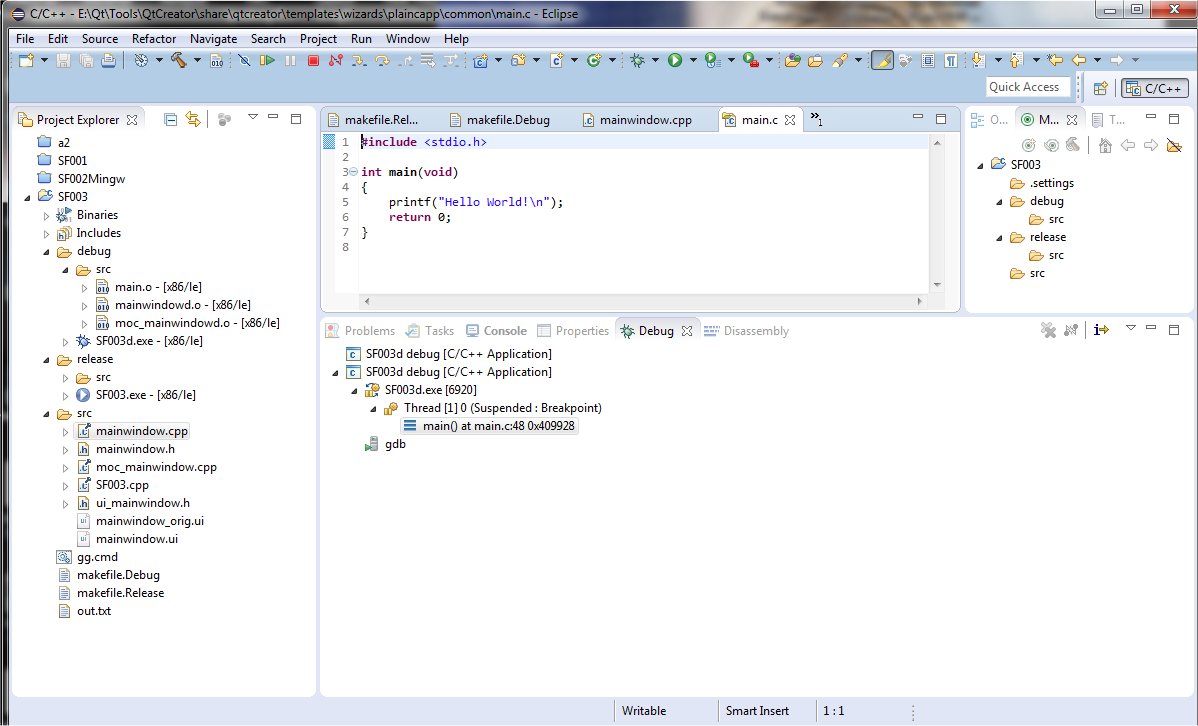Viewport: 1198px width, 726px height.
Task: Expand the Binaries node under SF003
Action: tap(46, 215)
